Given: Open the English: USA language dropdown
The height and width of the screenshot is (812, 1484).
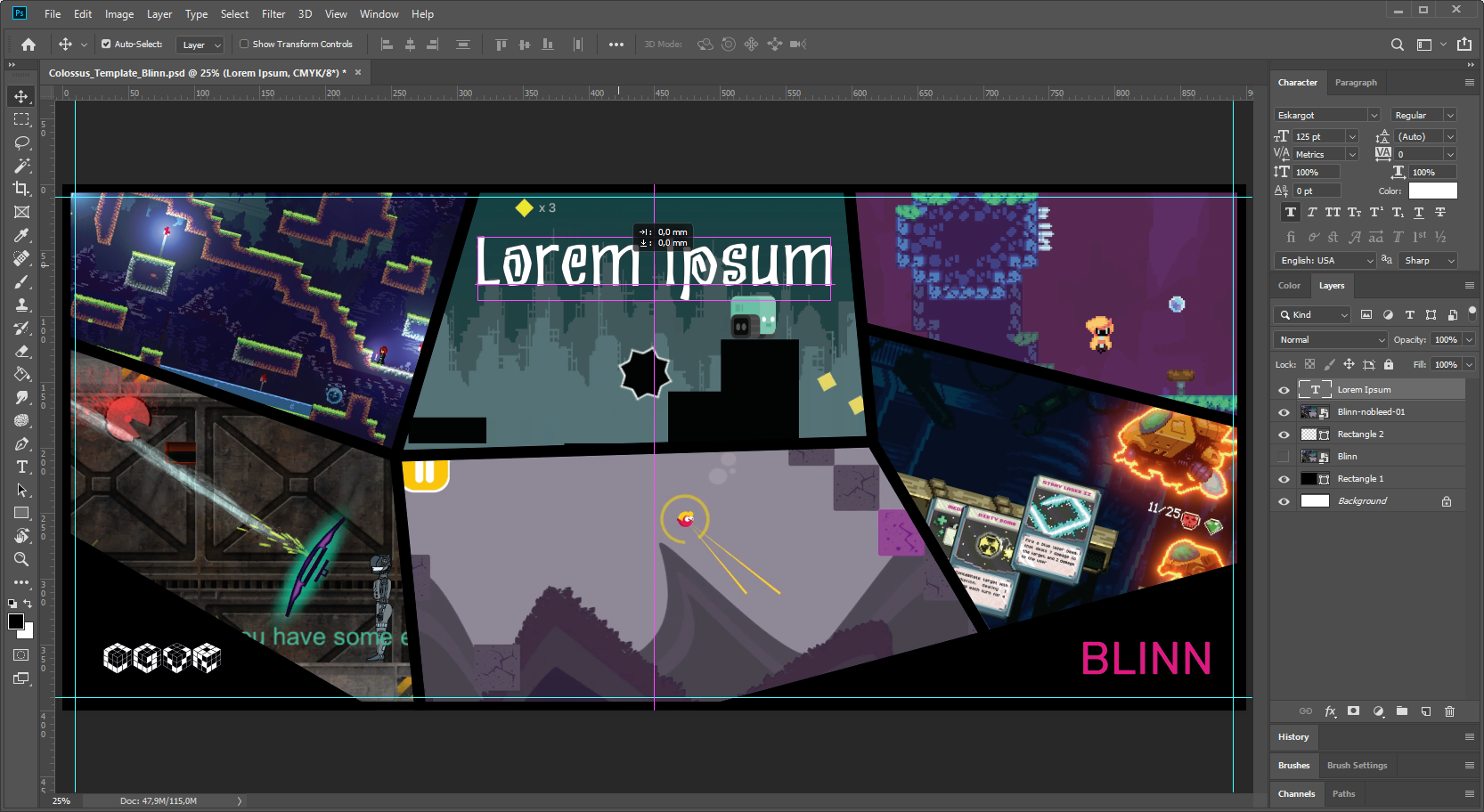Looking at the screenshot, I should pyautogui.click(x=1325, y=260).
